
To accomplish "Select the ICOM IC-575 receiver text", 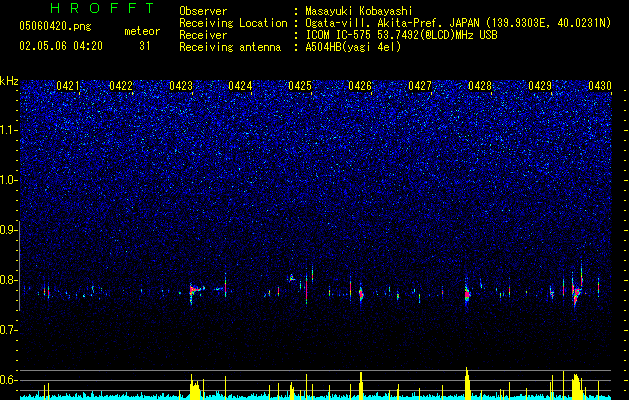I will click(x=401, y=35).
